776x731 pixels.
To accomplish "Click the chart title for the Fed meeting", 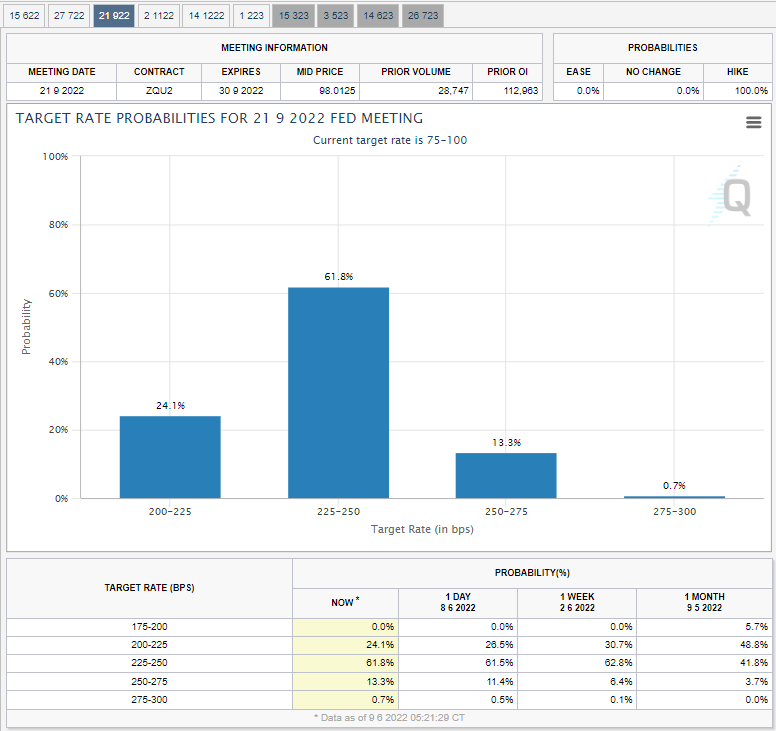I will click(219, 118).
